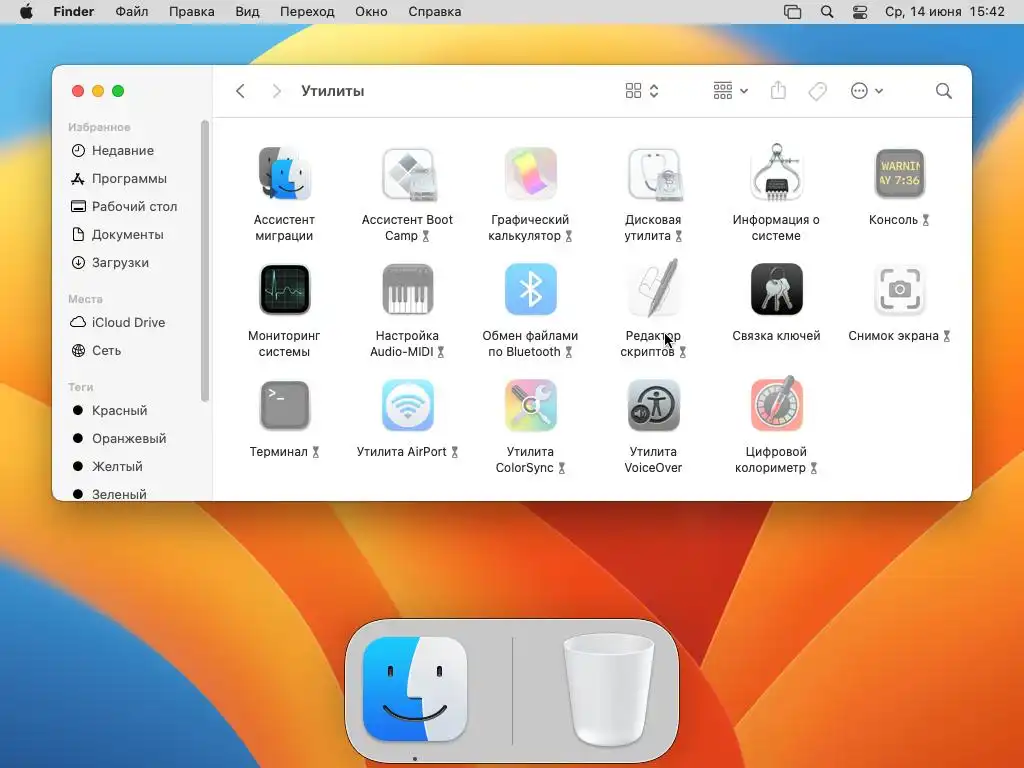1024x768 pixels.
Task: Select the Мониторинг системы icon
Action: click(x=284, y=289)
